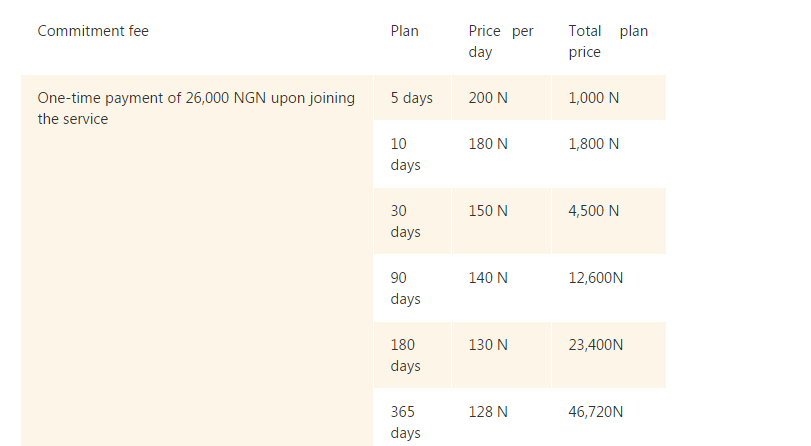Select the 180 days plan cell
This screenshot has width=811, height=446.
[x=405, y=355]
